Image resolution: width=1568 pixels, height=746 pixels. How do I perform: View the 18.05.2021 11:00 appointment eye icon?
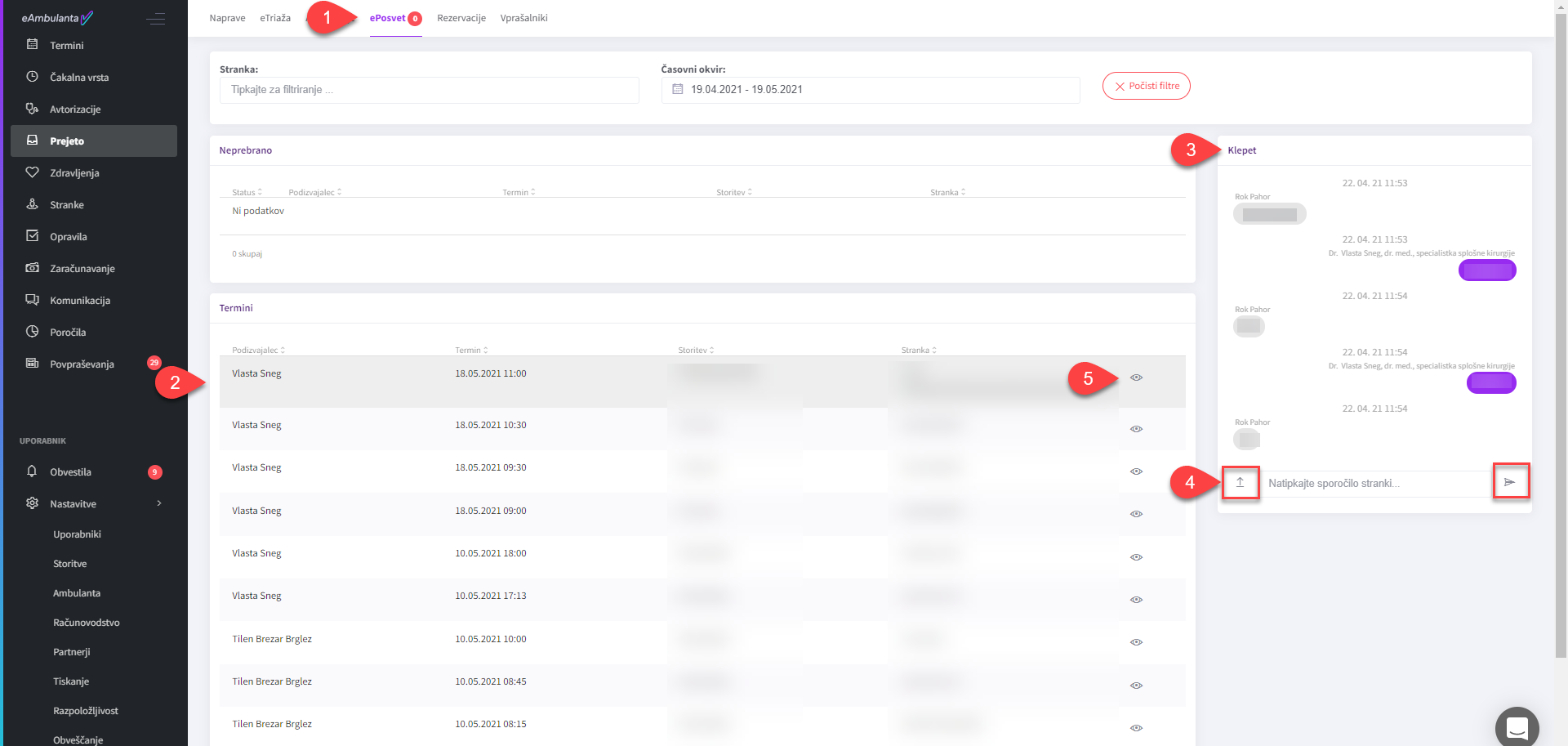tap(1136, 377)
